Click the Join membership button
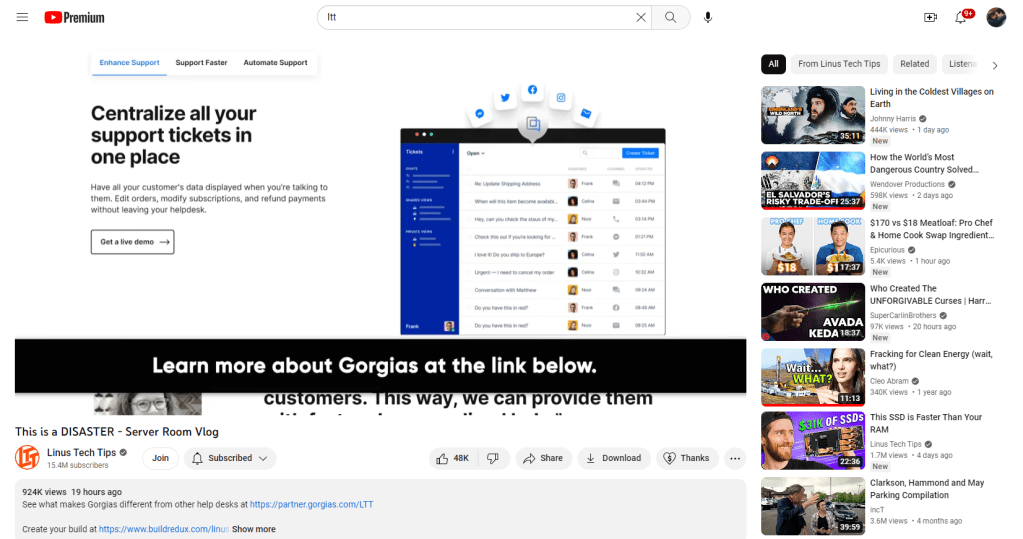The width and height of the screenshot is (1023, 539). (160, 458)
